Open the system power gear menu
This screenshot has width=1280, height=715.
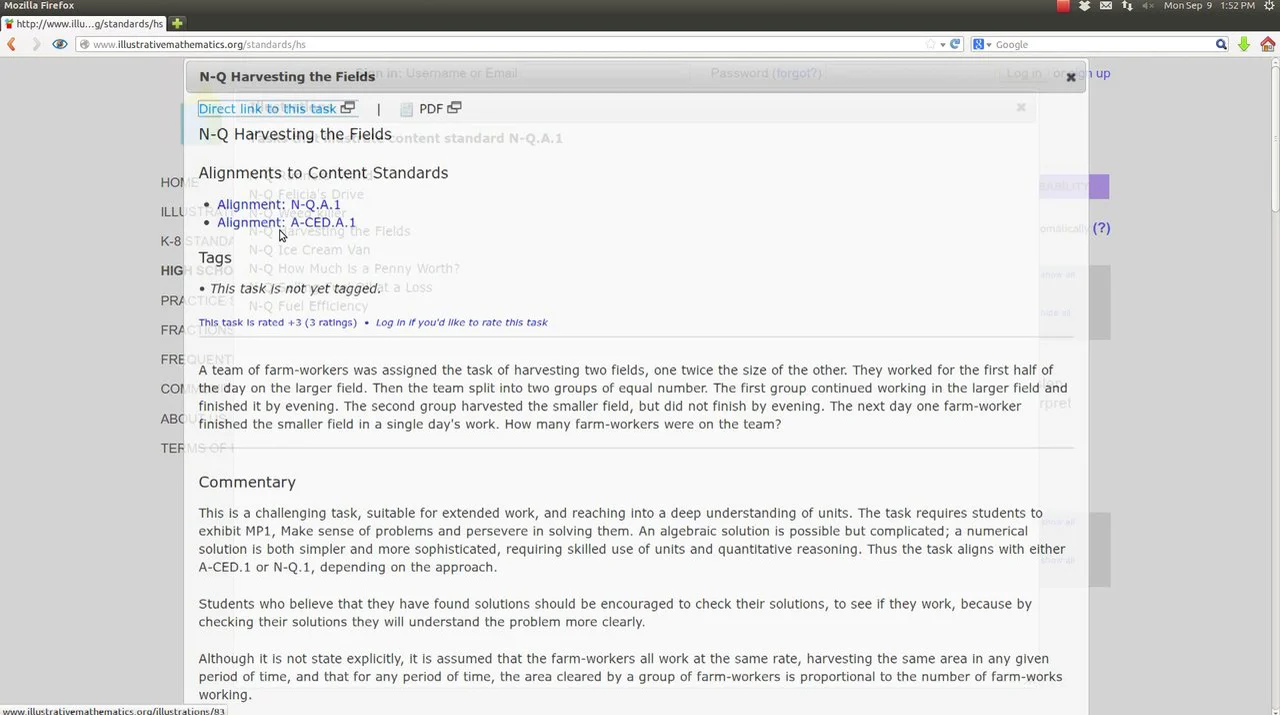(x=1268, y=6)
